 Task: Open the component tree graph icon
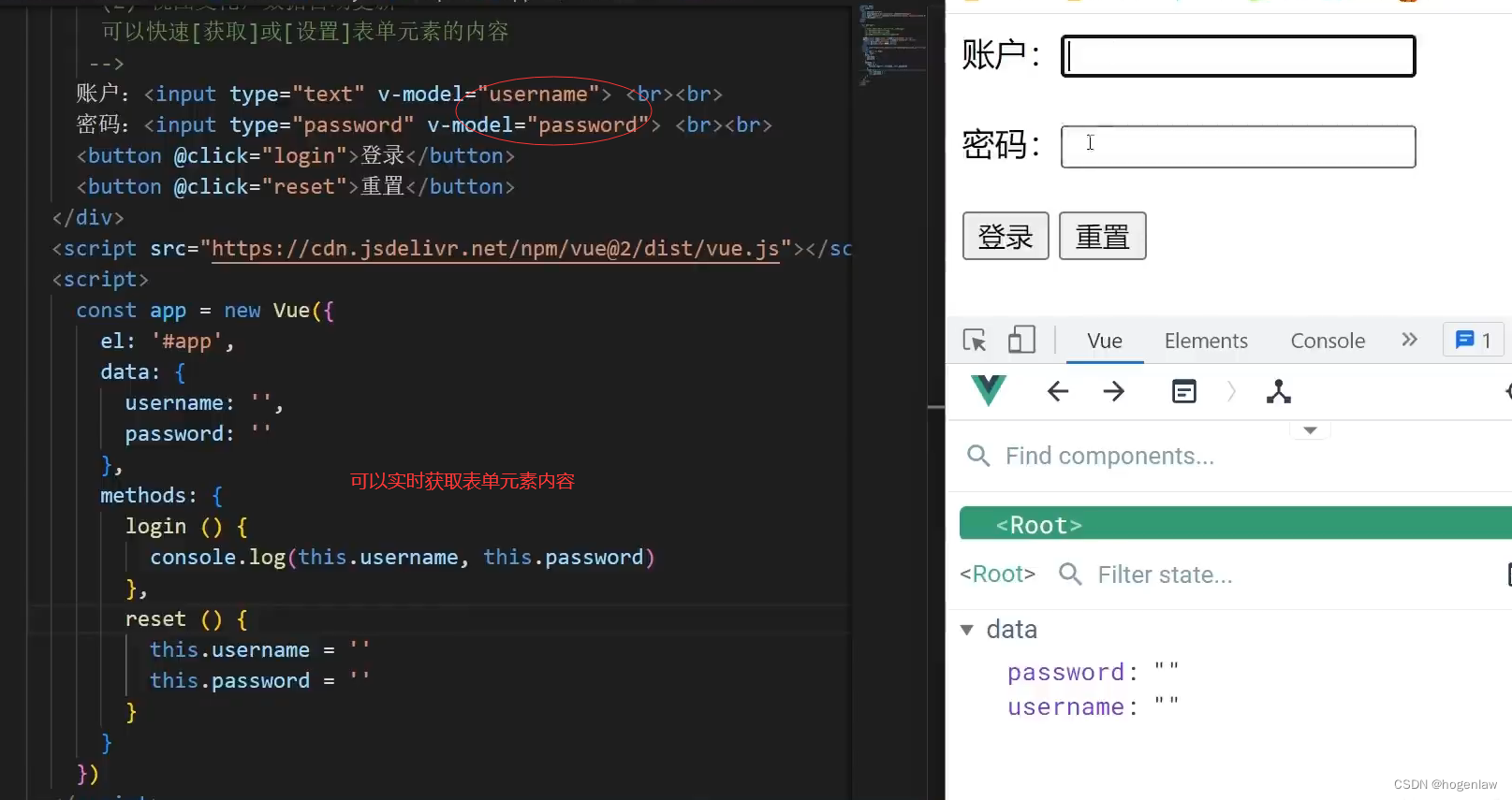coord(1279,391)
